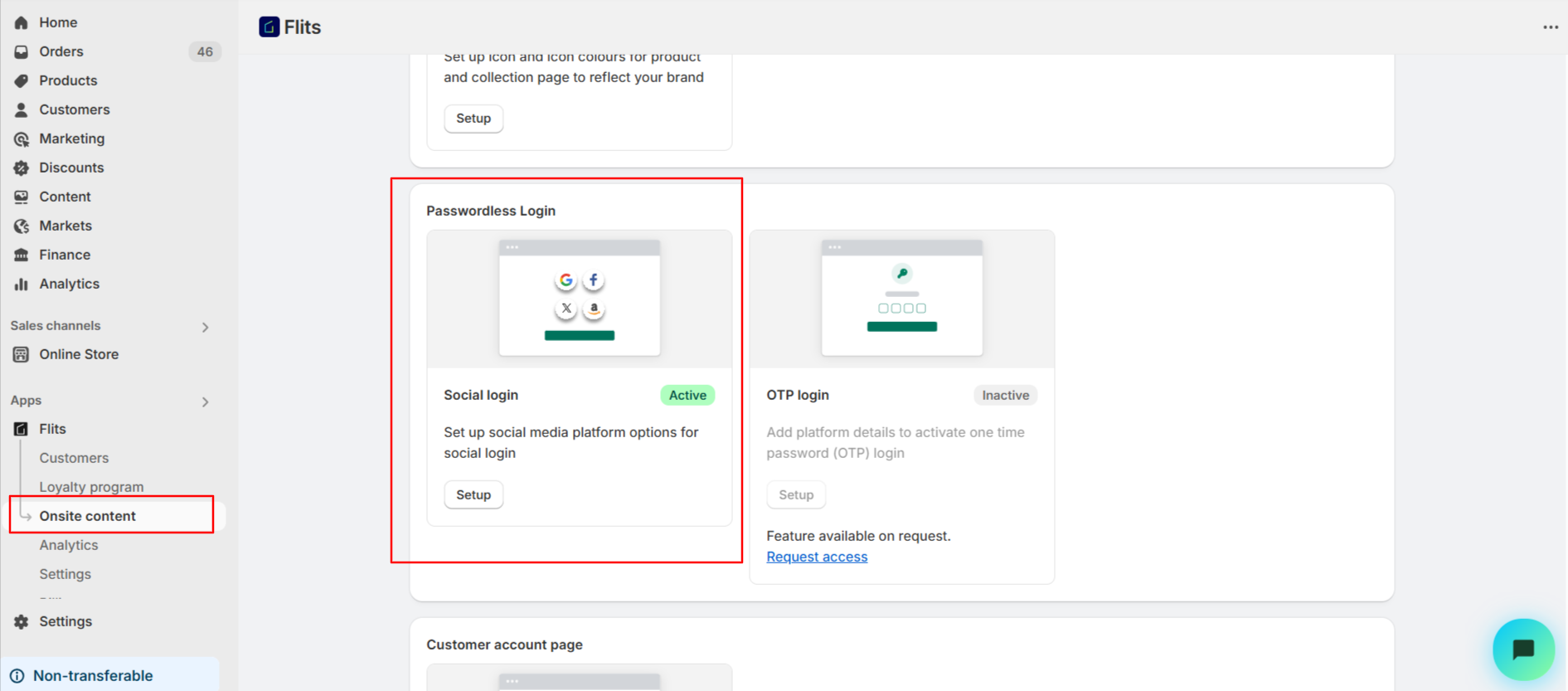Click the Markets globe icon
The image size is (1568, 691).
[22, 226]
